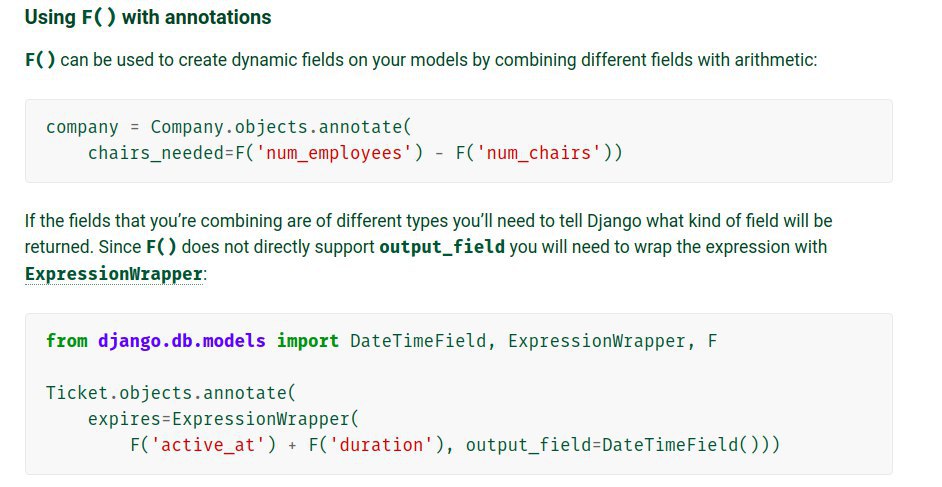Click the 'num_employees' string in the code

pyautogui.click(x=338, y=153)
